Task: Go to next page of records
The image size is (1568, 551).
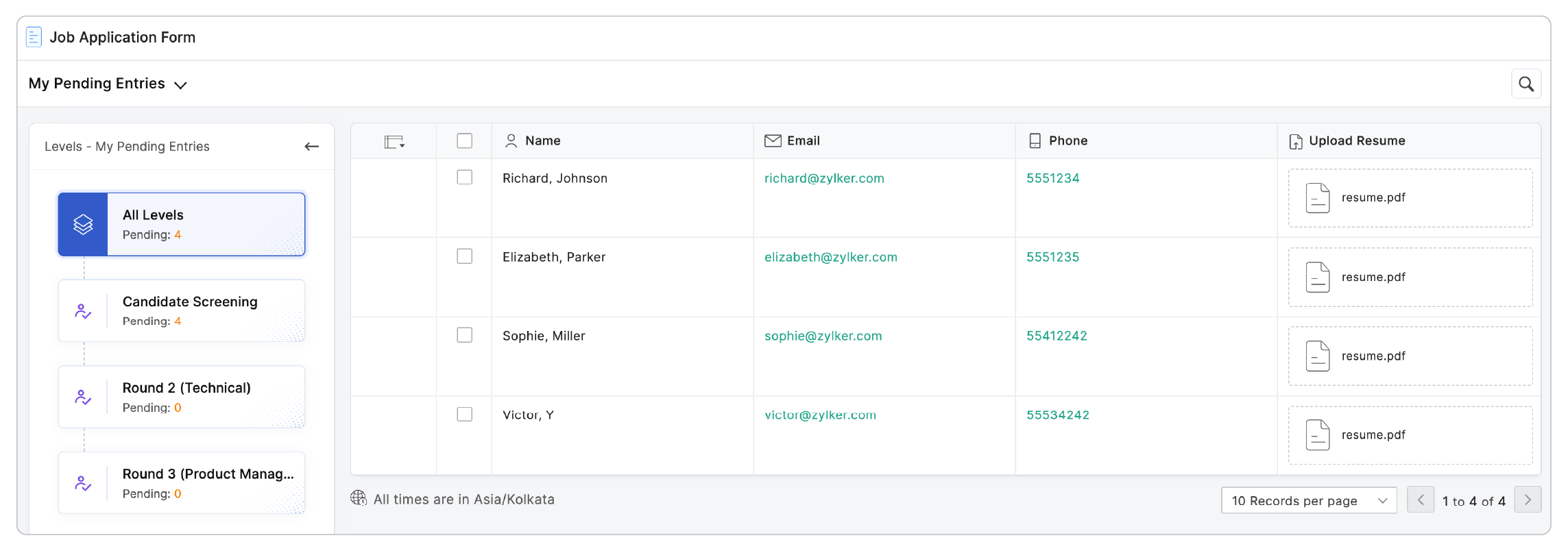Action: click(1528, 500)
